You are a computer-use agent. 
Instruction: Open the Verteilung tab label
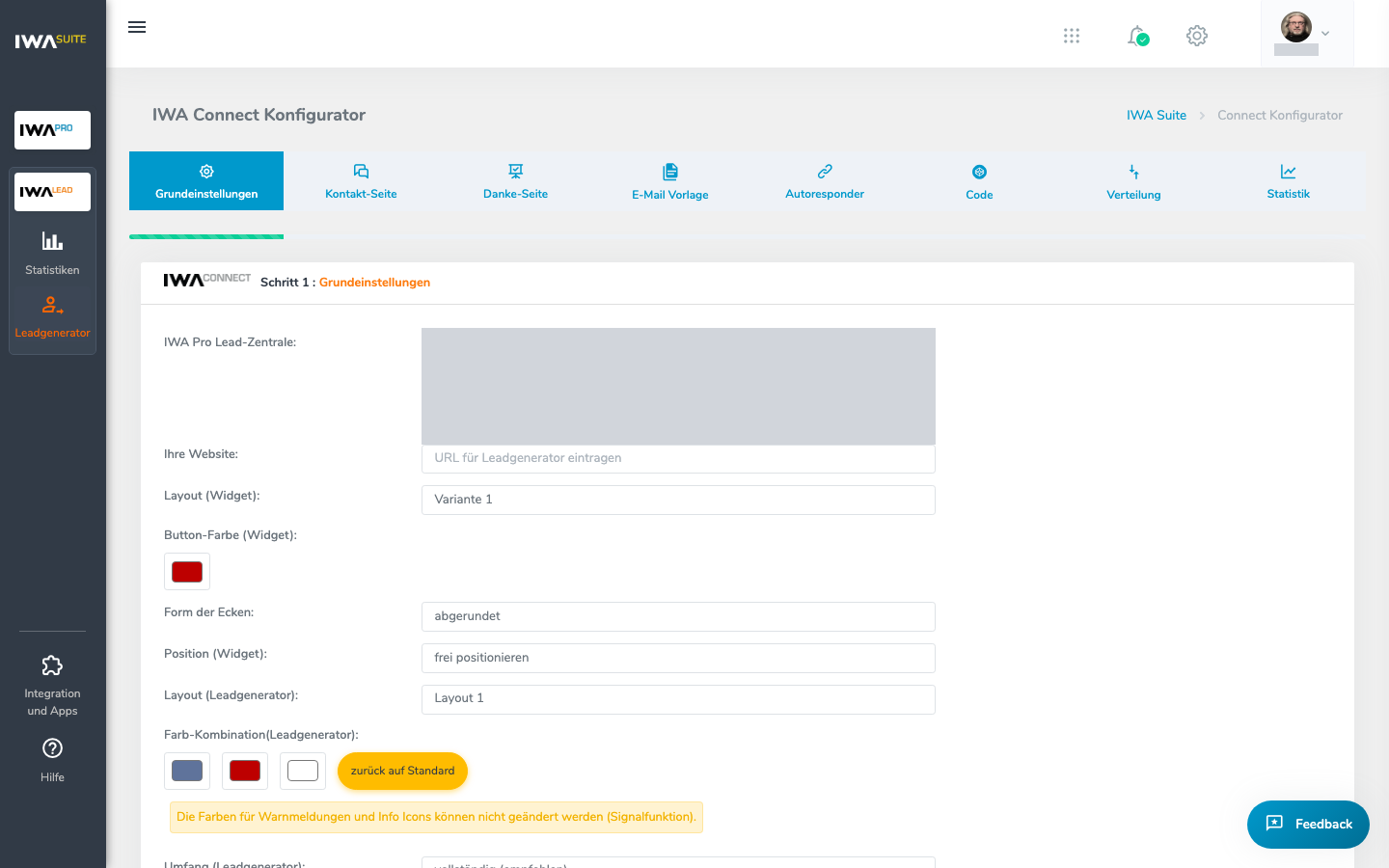tap(1134, 195)
